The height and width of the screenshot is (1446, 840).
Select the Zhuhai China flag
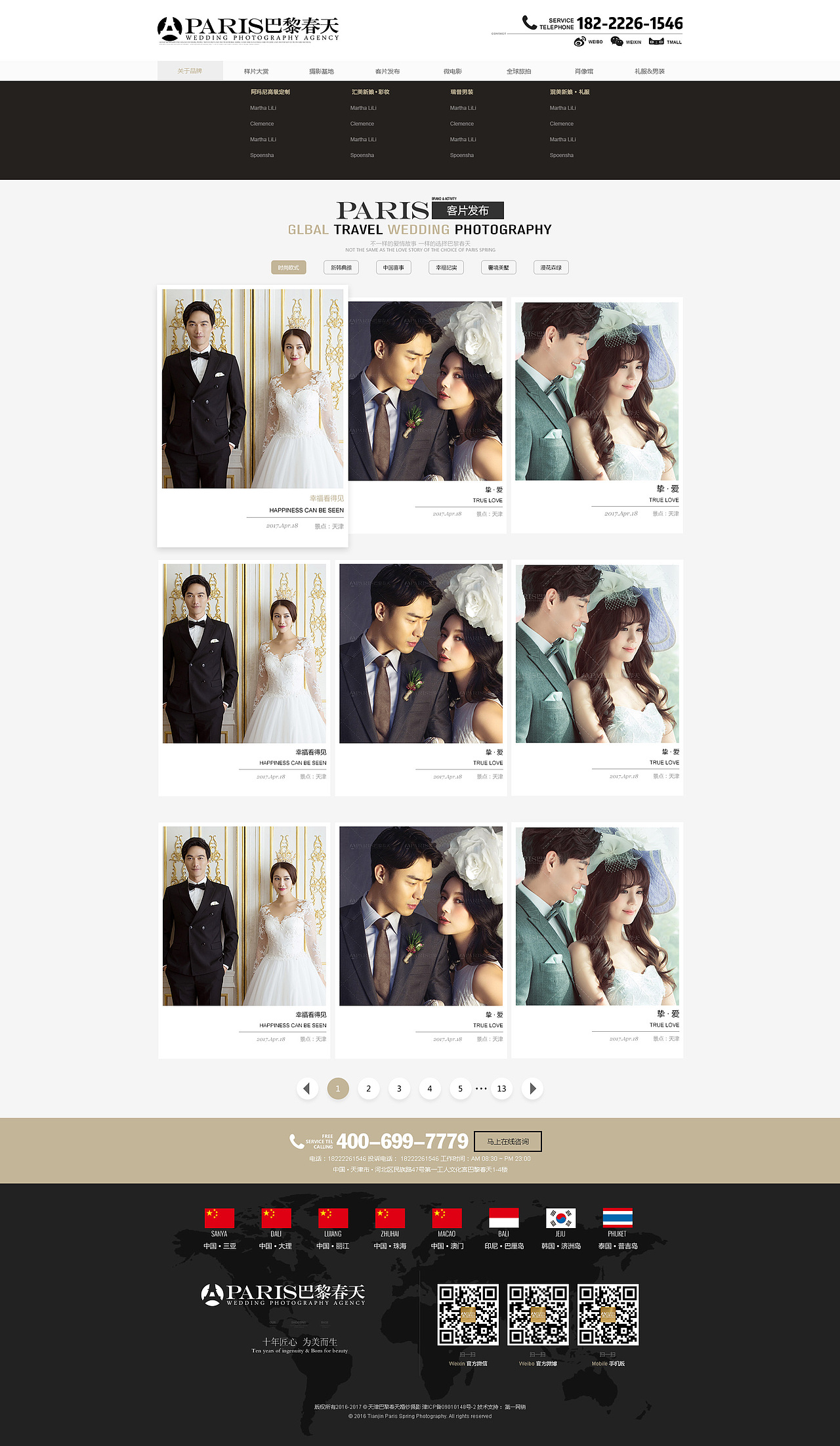point(390,1218)
